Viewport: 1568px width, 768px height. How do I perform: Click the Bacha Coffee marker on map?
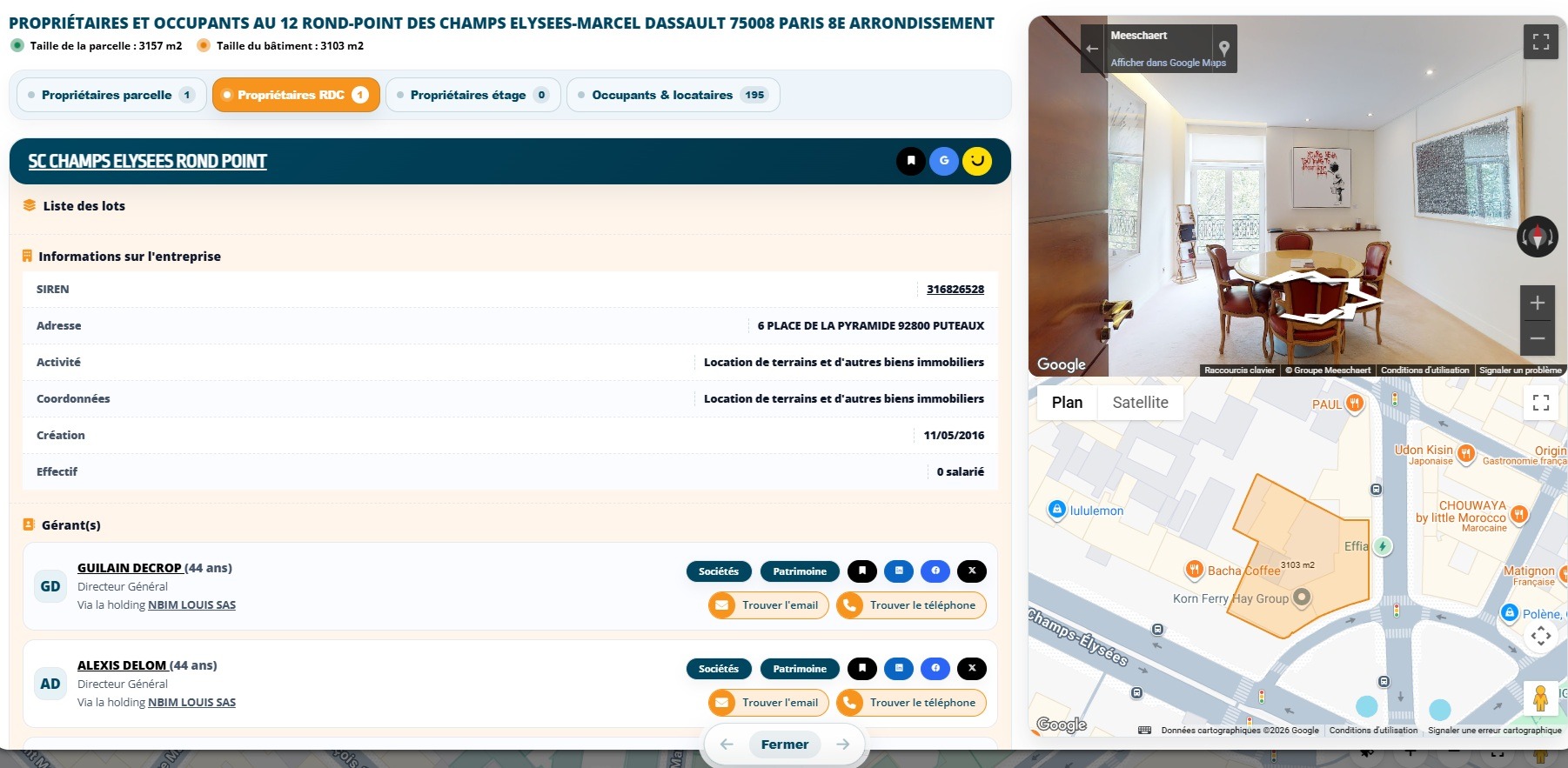pos(1195,570)
